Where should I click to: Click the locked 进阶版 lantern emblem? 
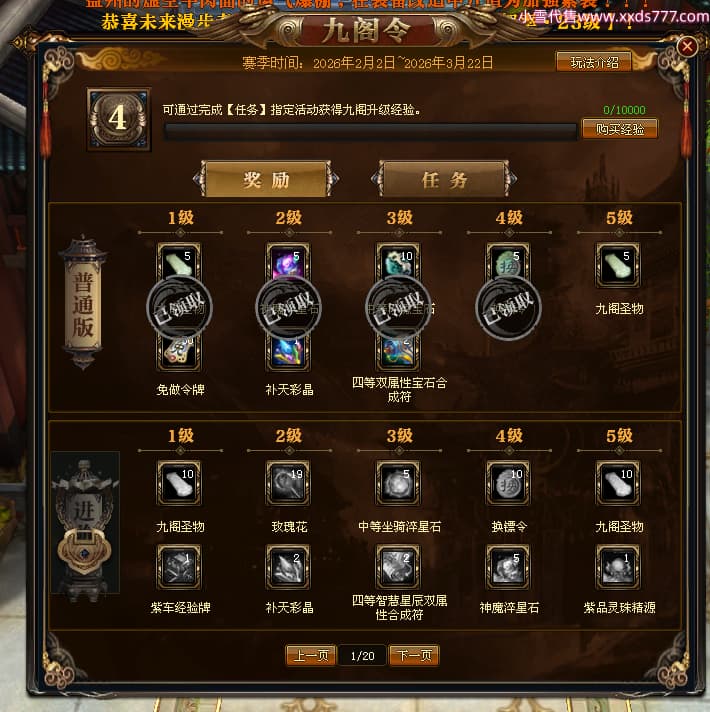click(85, 524)
